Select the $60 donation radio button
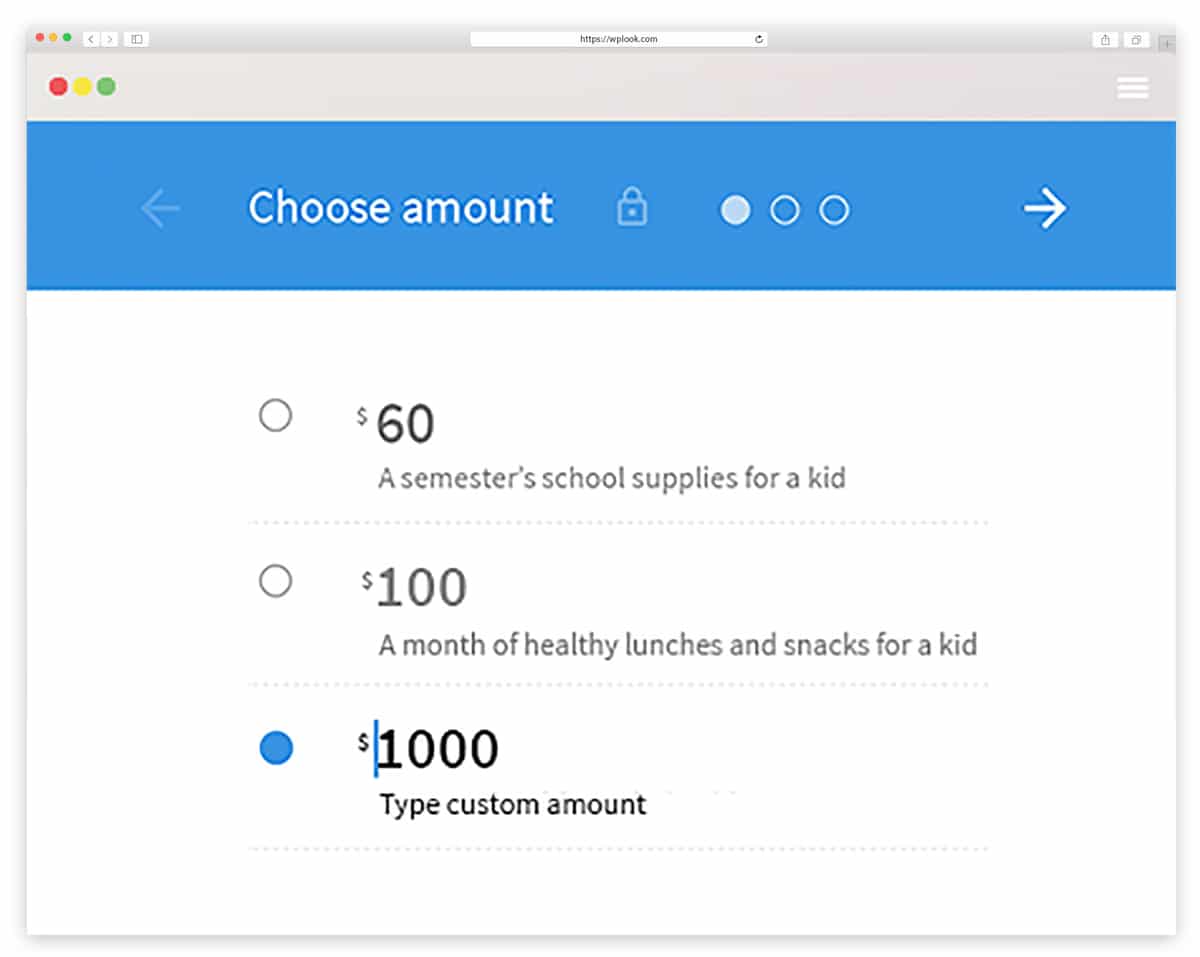Screen dimensions: 1200x957 pos(275,415)
